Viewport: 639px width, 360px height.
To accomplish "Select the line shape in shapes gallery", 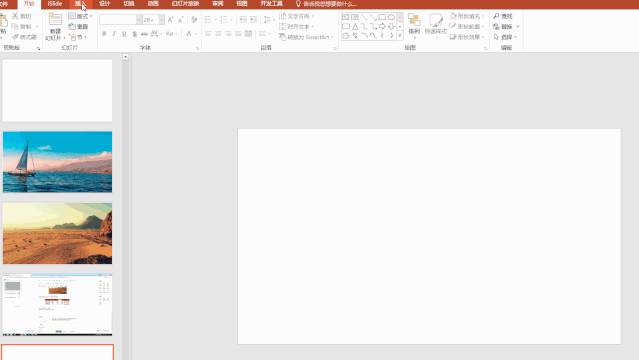I will pos(364,17).
